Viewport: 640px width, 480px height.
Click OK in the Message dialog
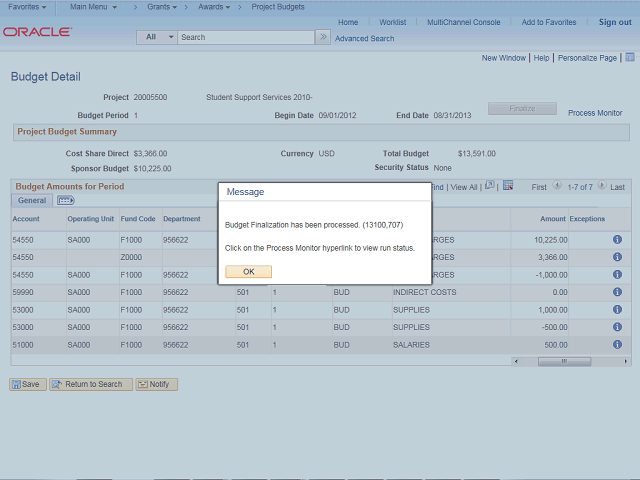click(248, 271)
